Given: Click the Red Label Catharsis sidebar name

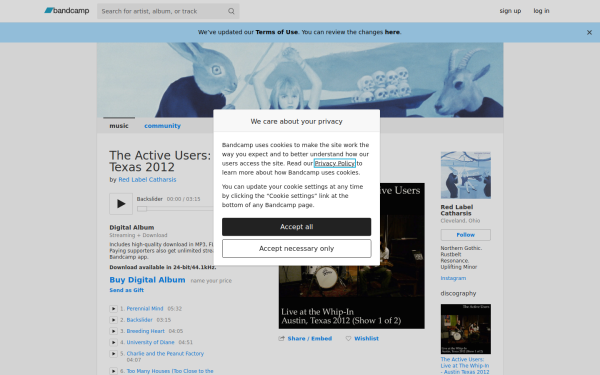Looking at the screenshot, I should pos(457,210).
